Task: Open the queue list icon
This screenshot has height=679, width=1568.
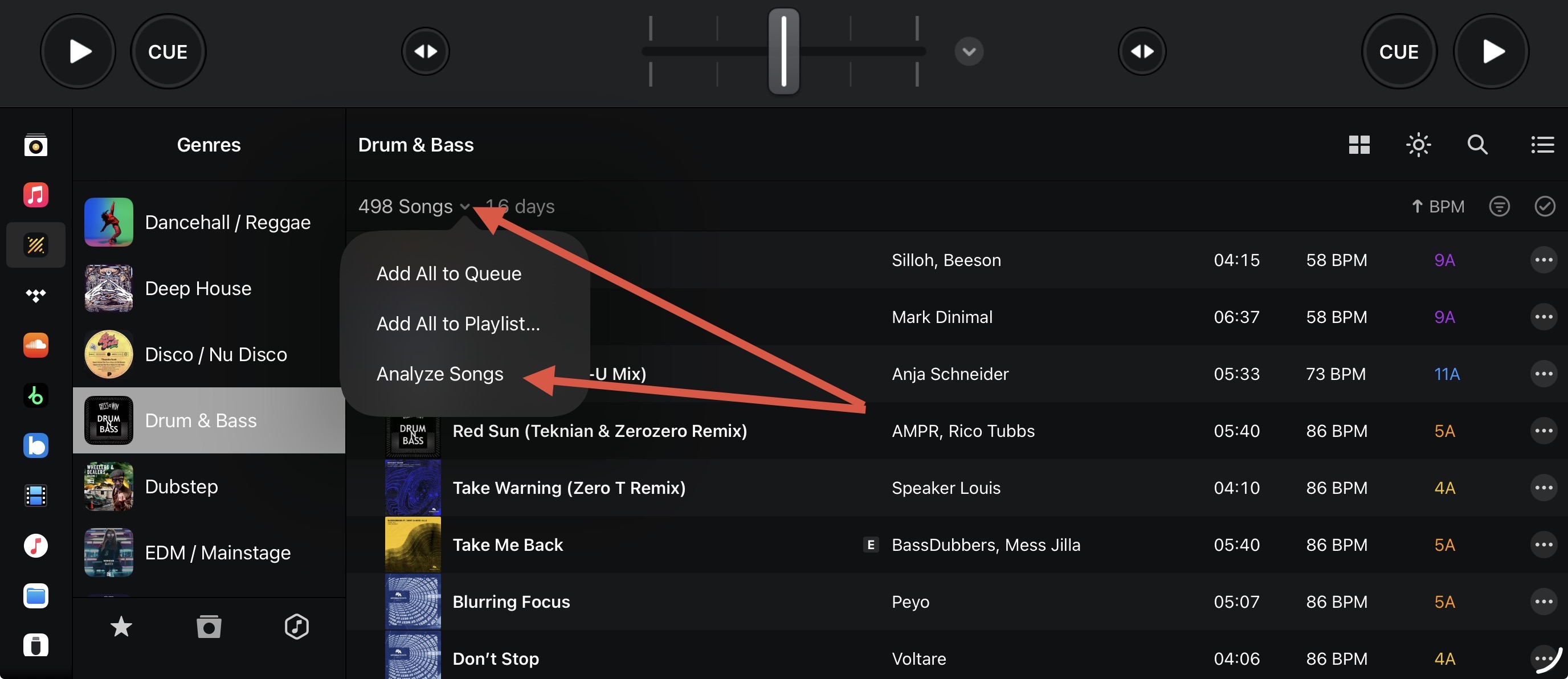Action: point(1542,145)
